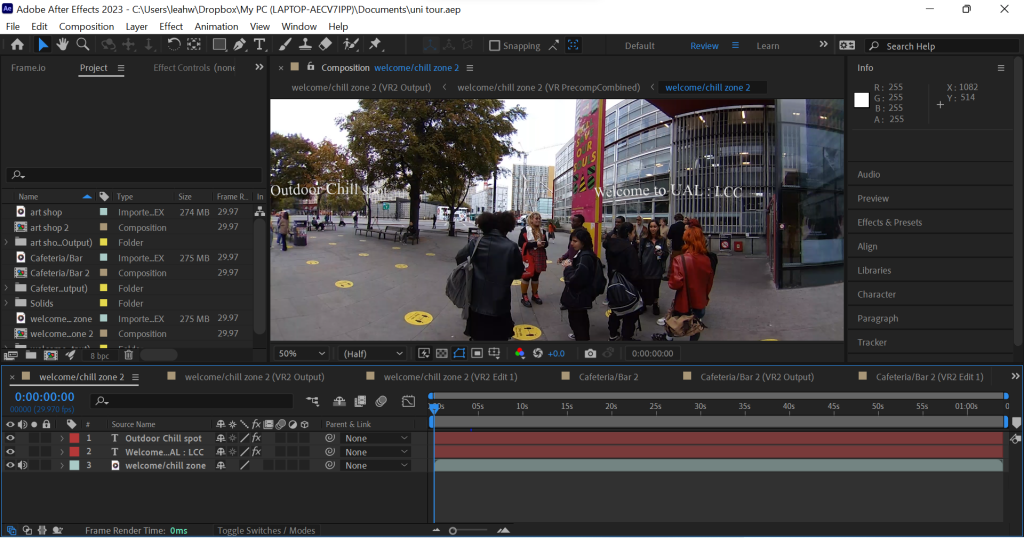Toggle Frame Blending for timeline layers

pos(360,401)
